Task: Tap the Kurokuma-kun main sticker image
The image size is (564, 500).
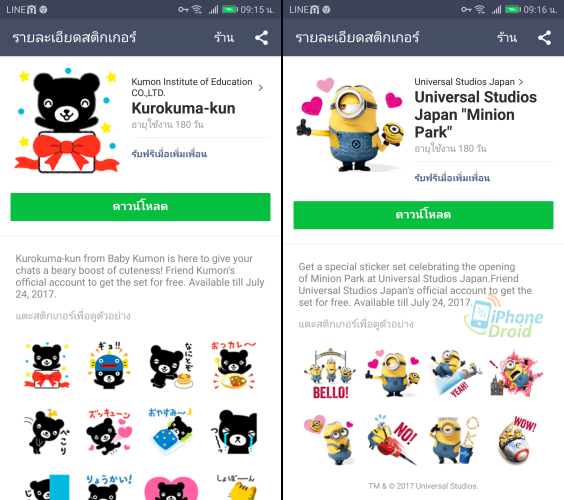Action: tap(67, 121)
